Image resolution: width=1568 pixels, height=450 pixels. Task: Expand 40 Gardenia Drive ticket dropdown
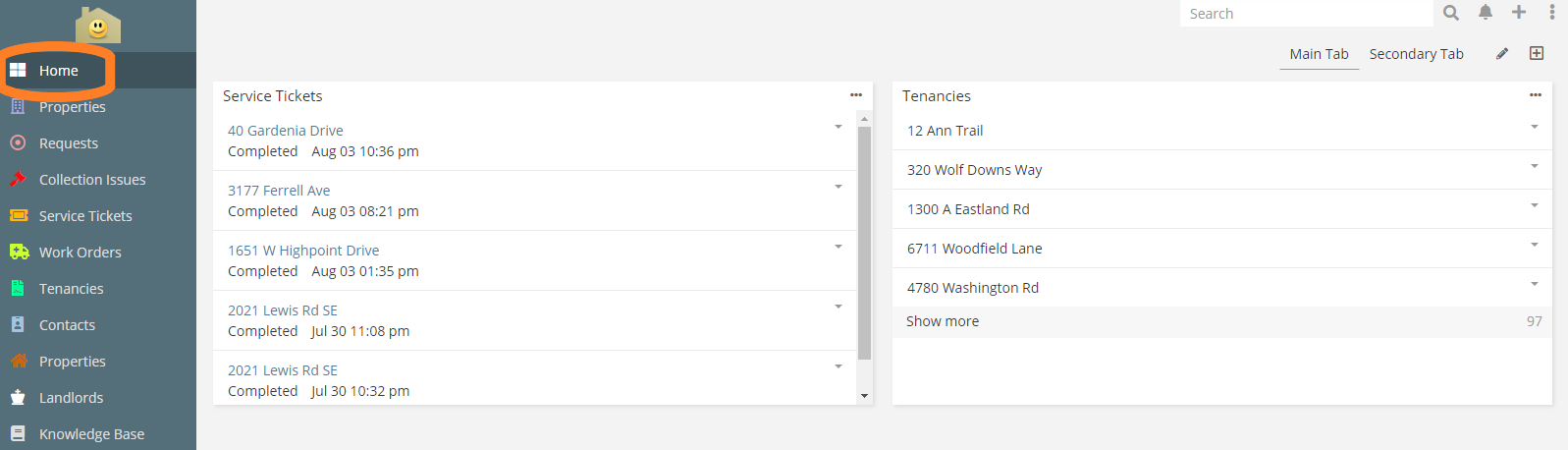coord(838,127)
